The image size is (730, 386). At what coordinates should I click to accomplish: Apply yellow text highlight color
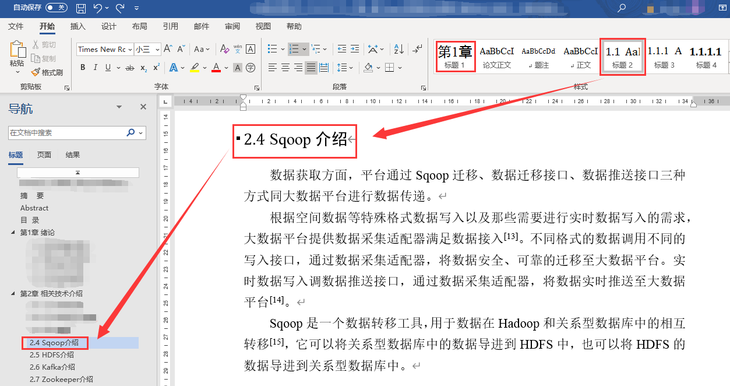[195, 68]
